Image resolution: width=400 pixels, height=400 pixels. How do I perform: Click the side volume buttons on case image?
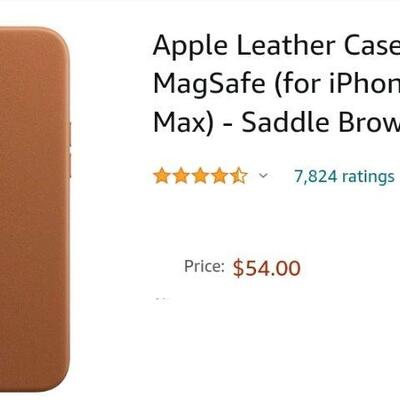(70, 150)
